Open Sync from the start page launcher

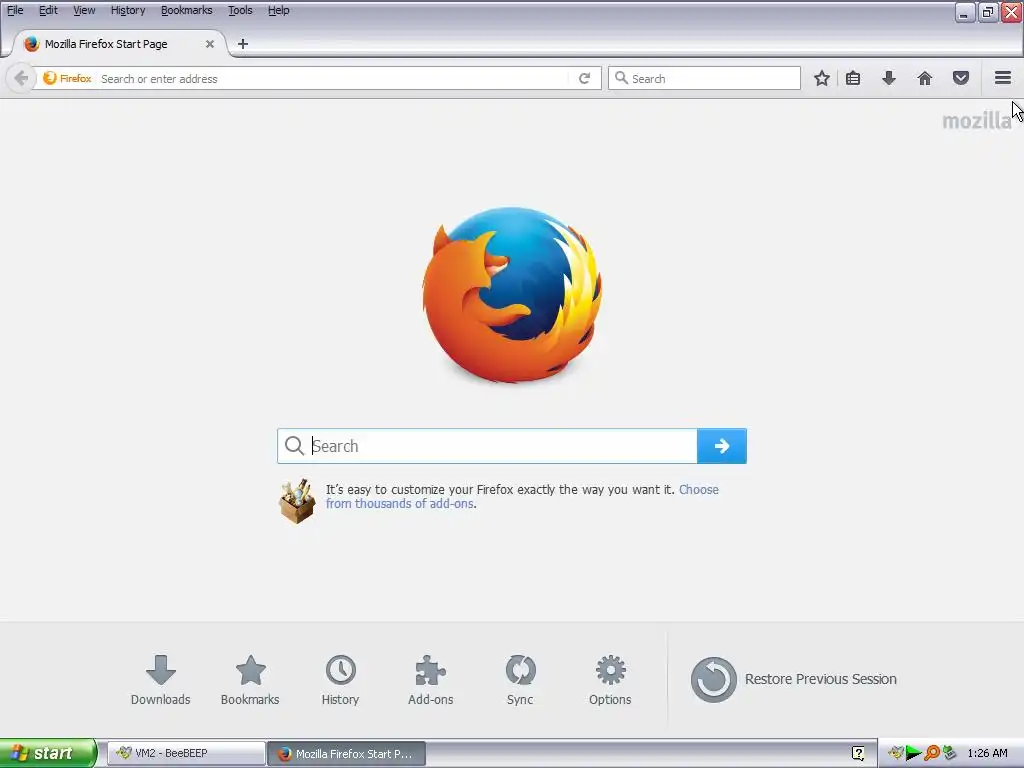[520, 680]
